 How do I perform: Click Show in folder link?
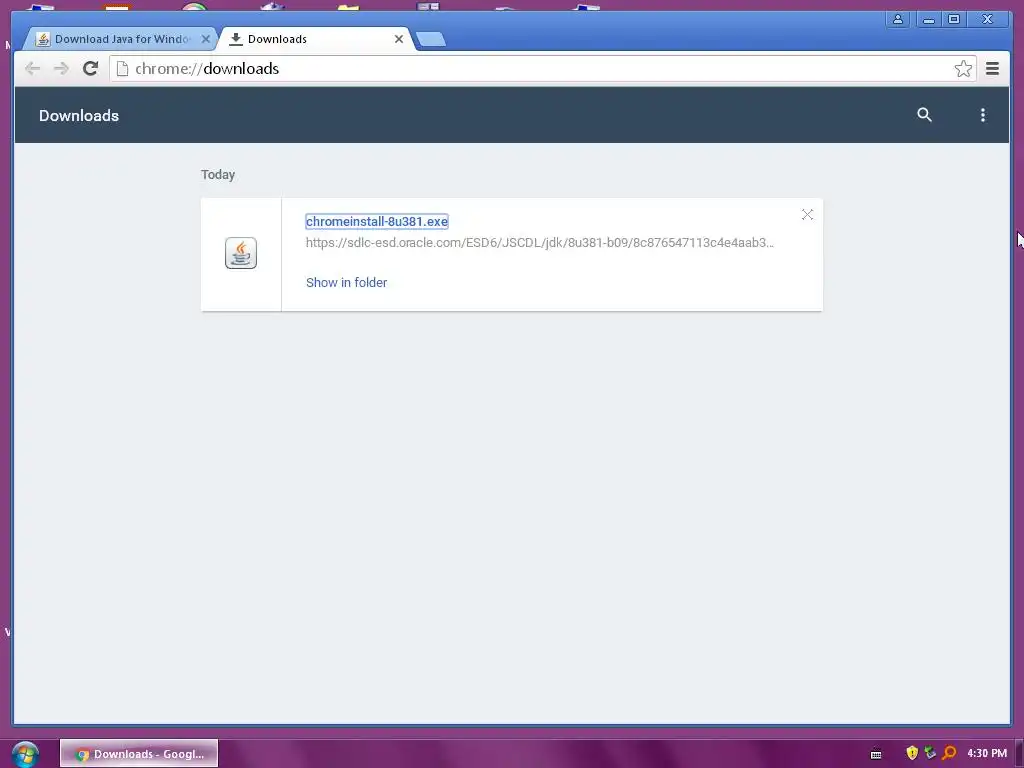(x=346, y=282)
